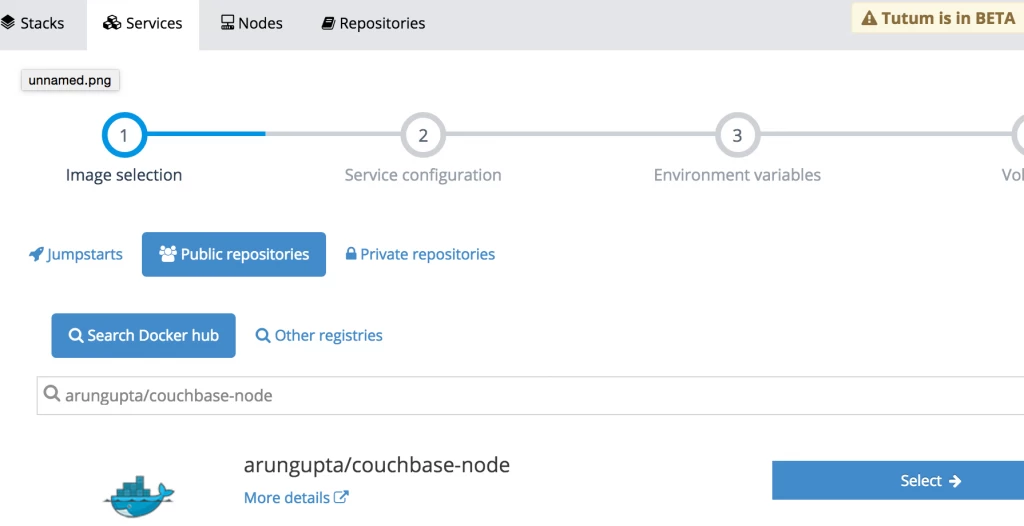Click the Select button arrow icon
Screen dimensions: 1024x526
coord(955,481)
